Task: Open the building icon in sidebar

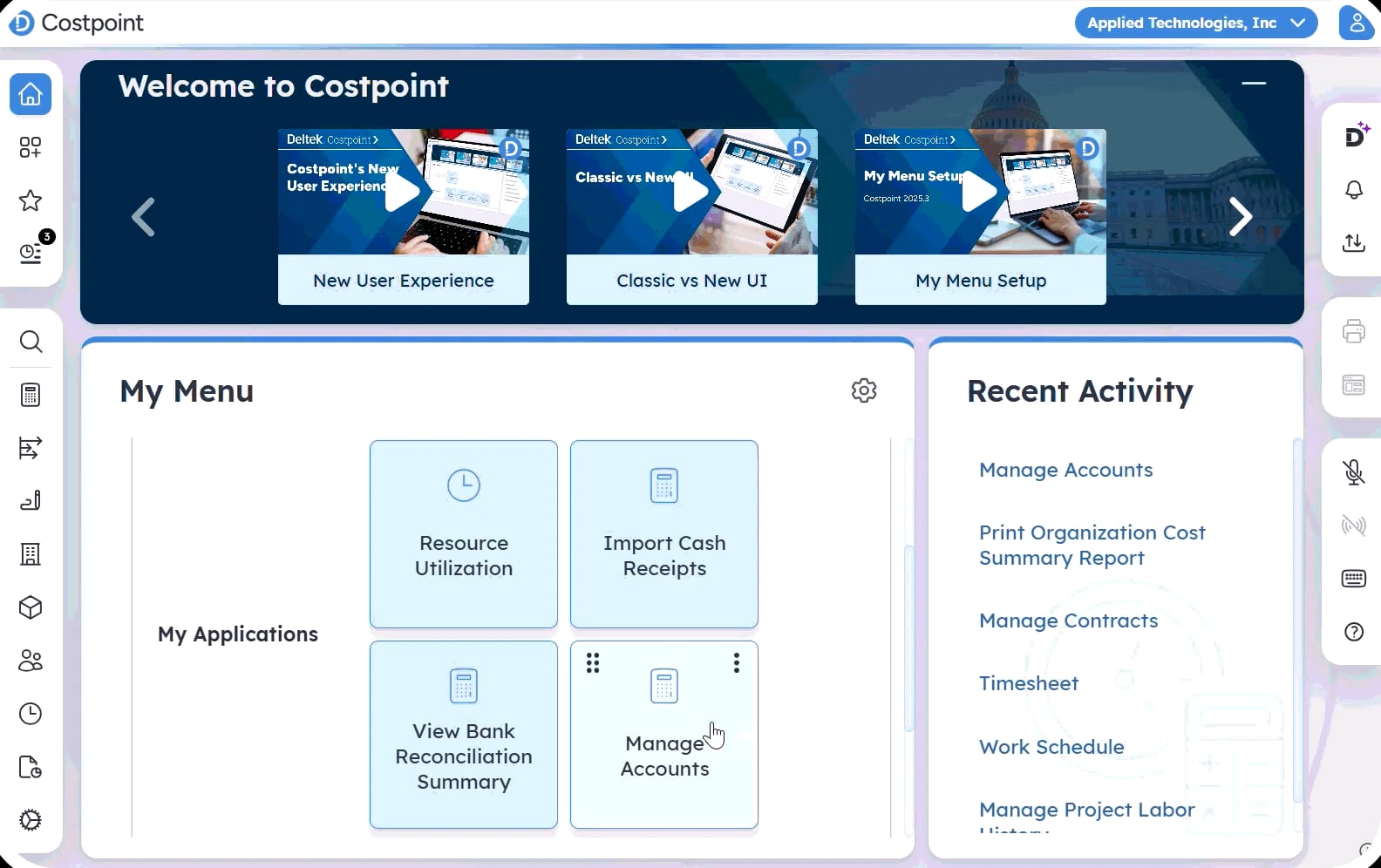Action: 31,554
